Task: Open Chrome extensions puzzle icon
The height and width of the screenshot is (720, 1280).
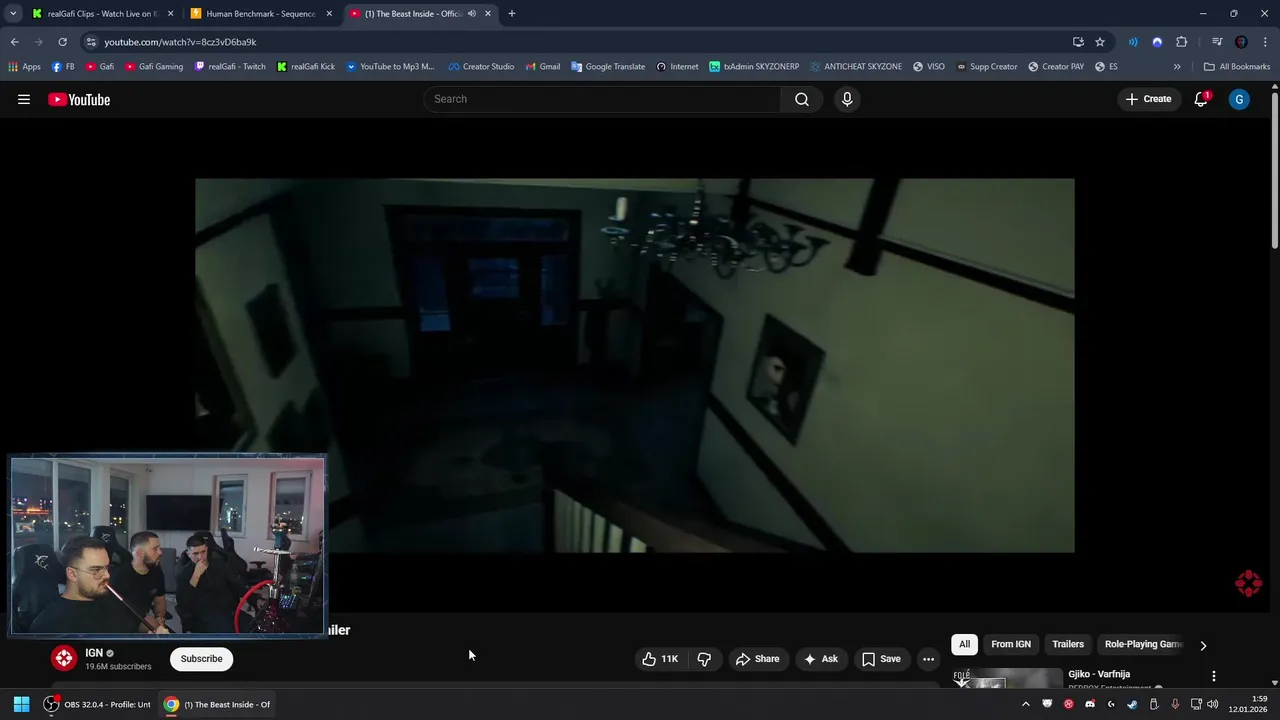Action: click(x=1181, y=42)
